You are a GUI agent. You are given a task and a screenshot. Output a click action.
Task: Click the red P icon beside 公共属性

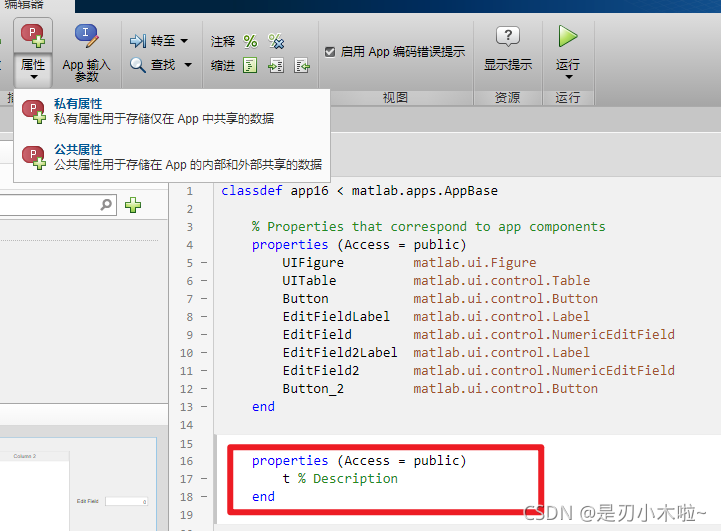34,157
